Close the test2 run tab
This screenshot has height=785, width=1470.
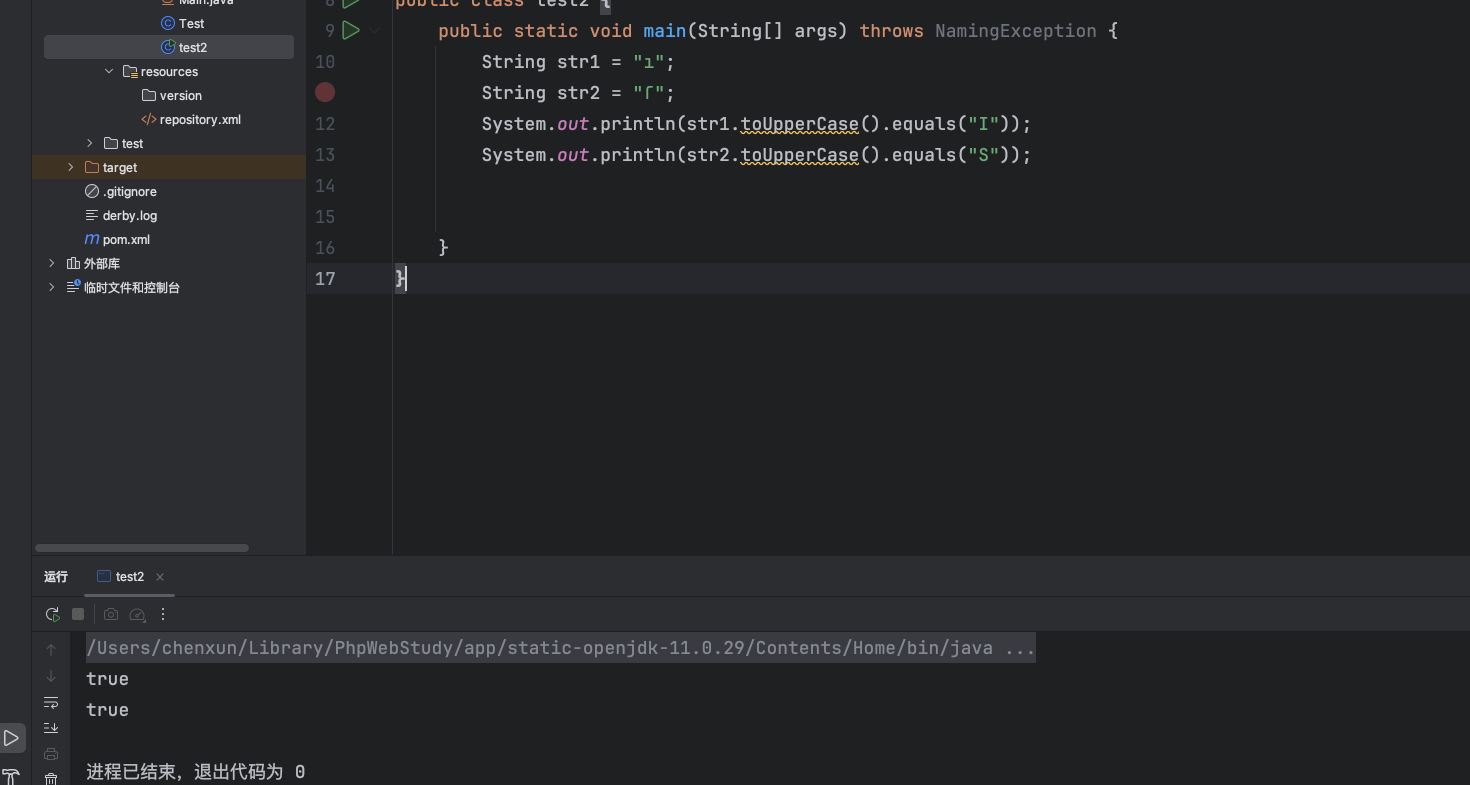160,577
